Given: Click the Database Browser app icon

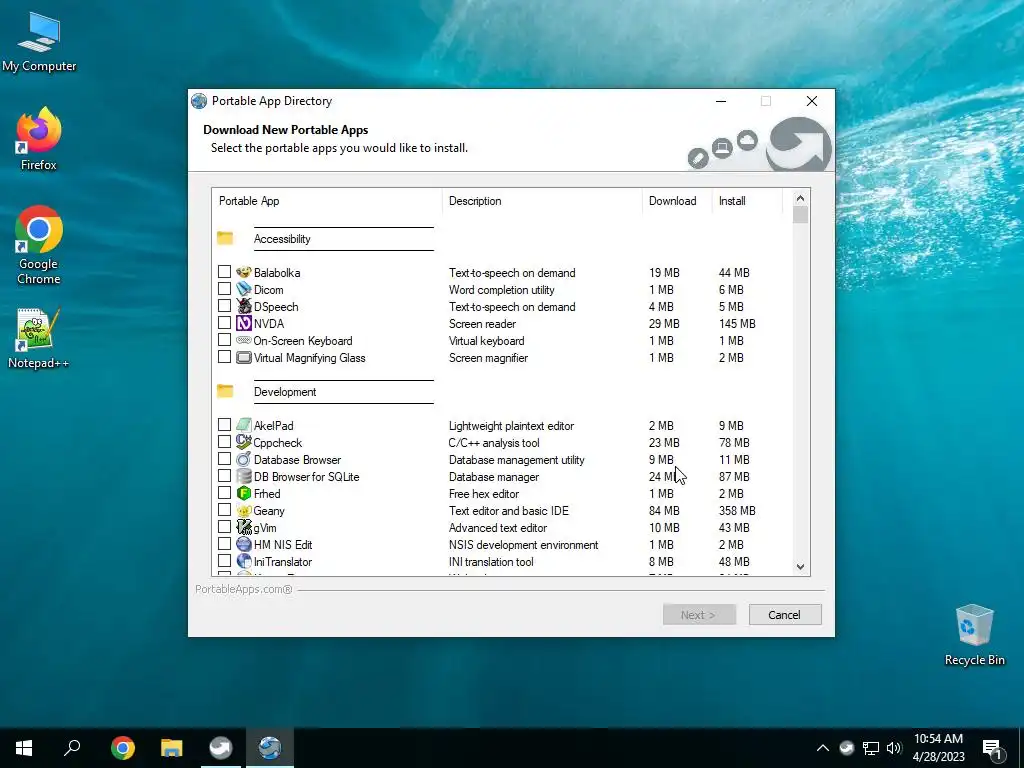Looking at the screenshot, I should [x=244, y=459].
